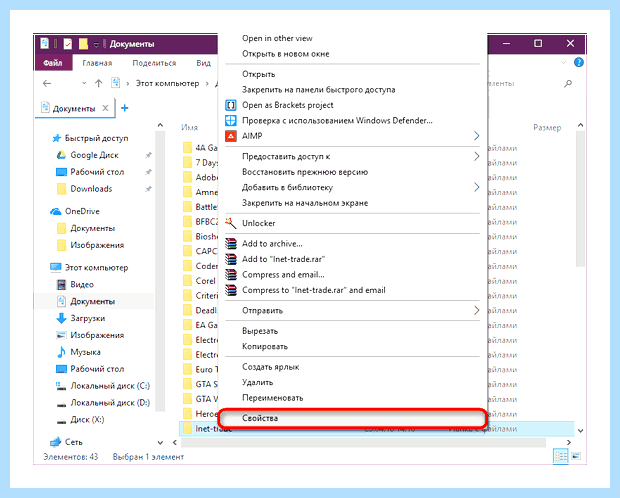The image size is (620, 498).
Task: Select Свойства in the context menu
Action: [352, 418]
